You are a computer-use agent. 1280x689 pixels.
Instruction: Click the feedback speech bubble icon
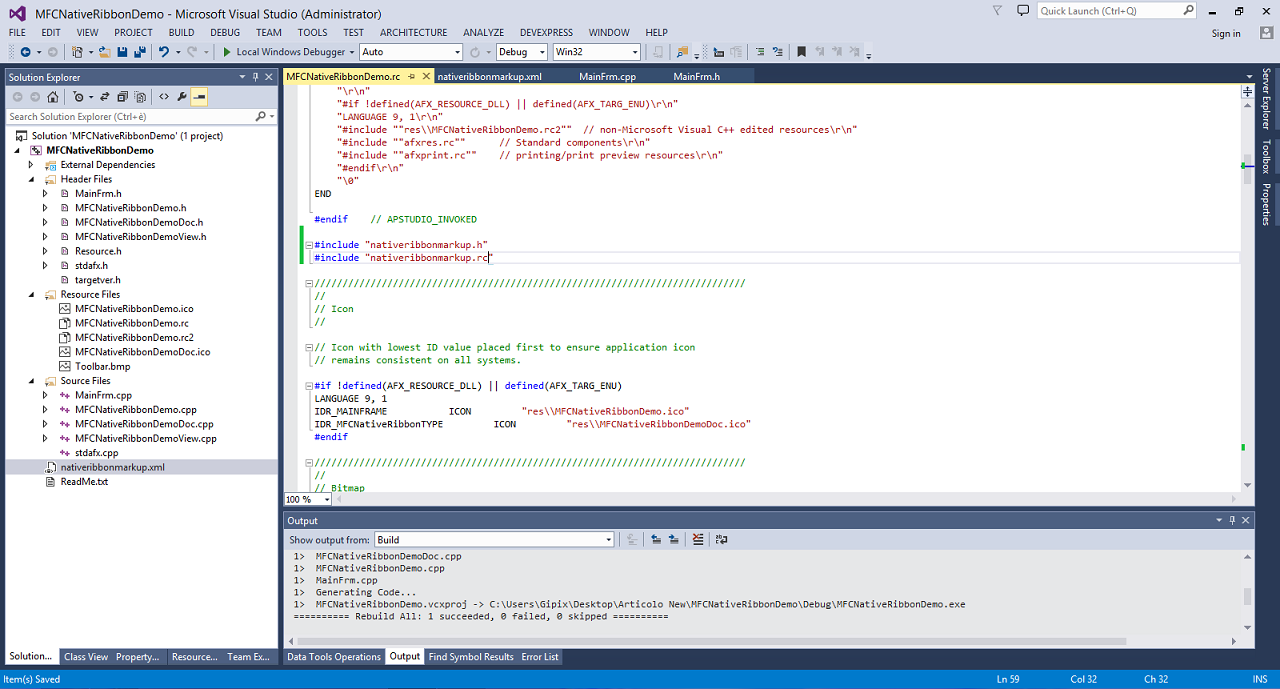(1022, 11)
